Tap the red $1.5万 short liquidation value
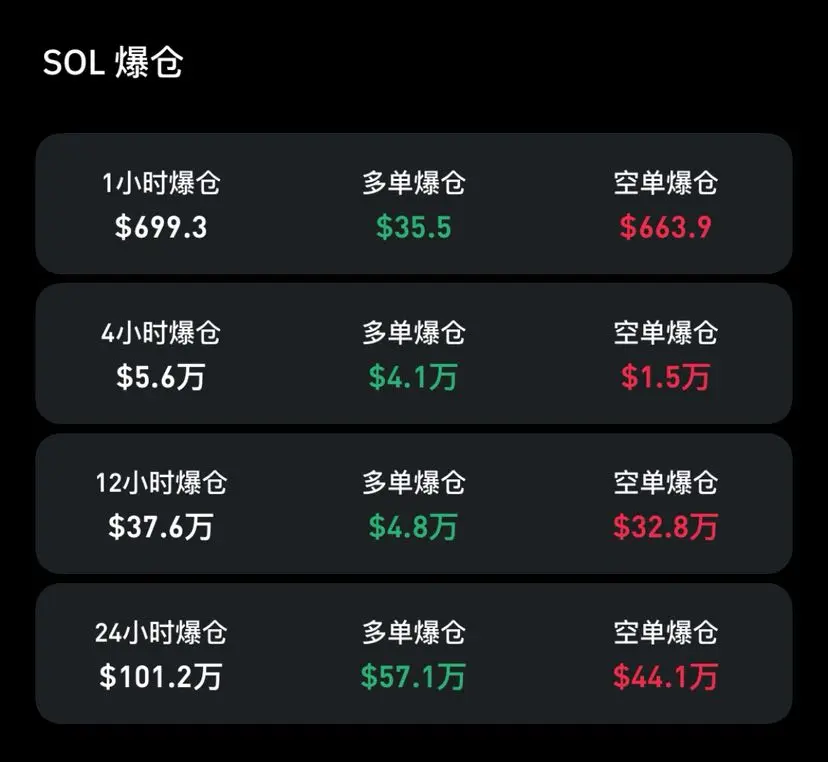Viewport: 828px width, 762px height. (665, 377)
